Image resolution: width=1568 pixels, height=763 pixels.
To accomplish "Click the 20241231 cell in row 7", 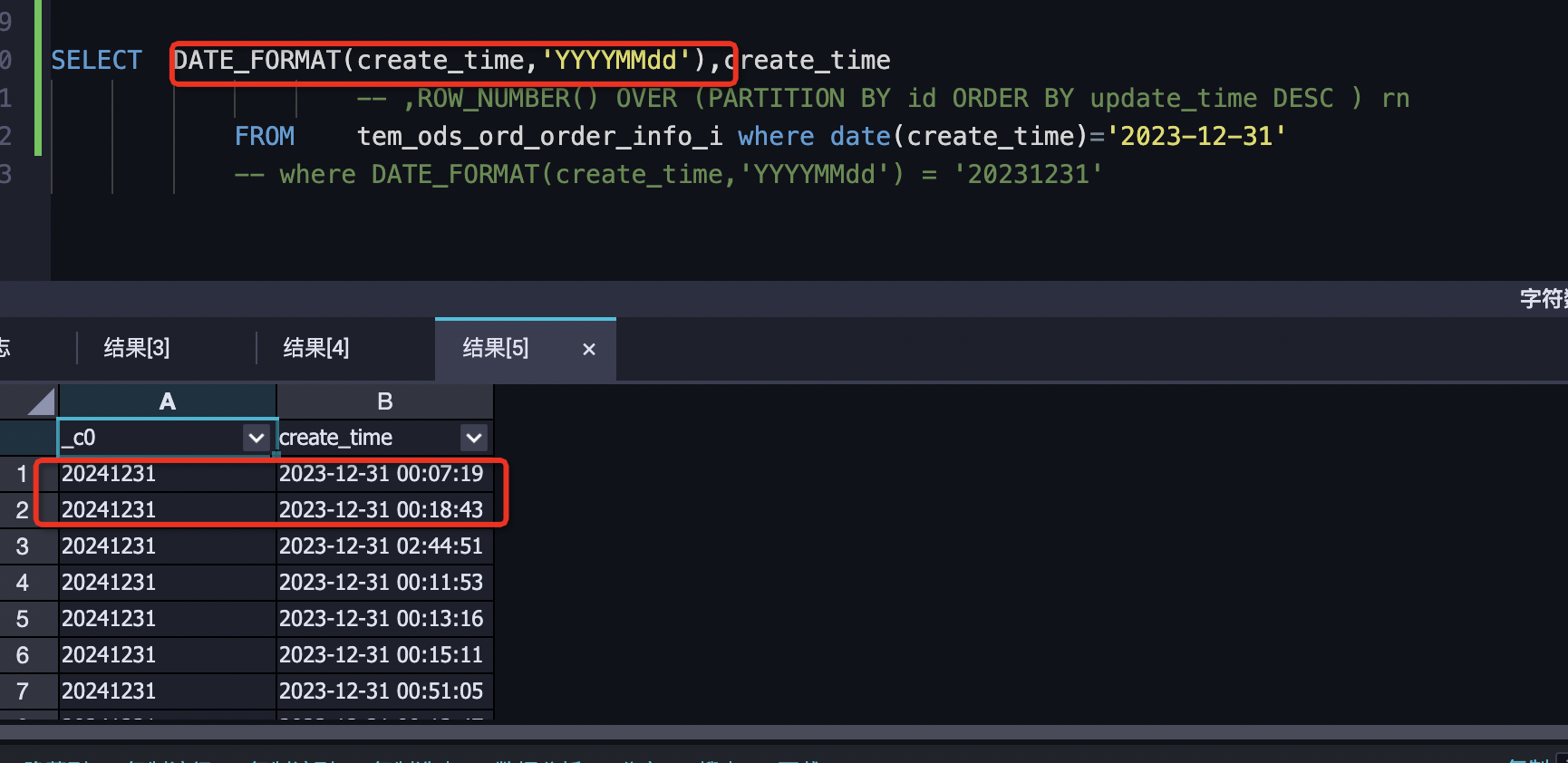I will coord(168,691).
